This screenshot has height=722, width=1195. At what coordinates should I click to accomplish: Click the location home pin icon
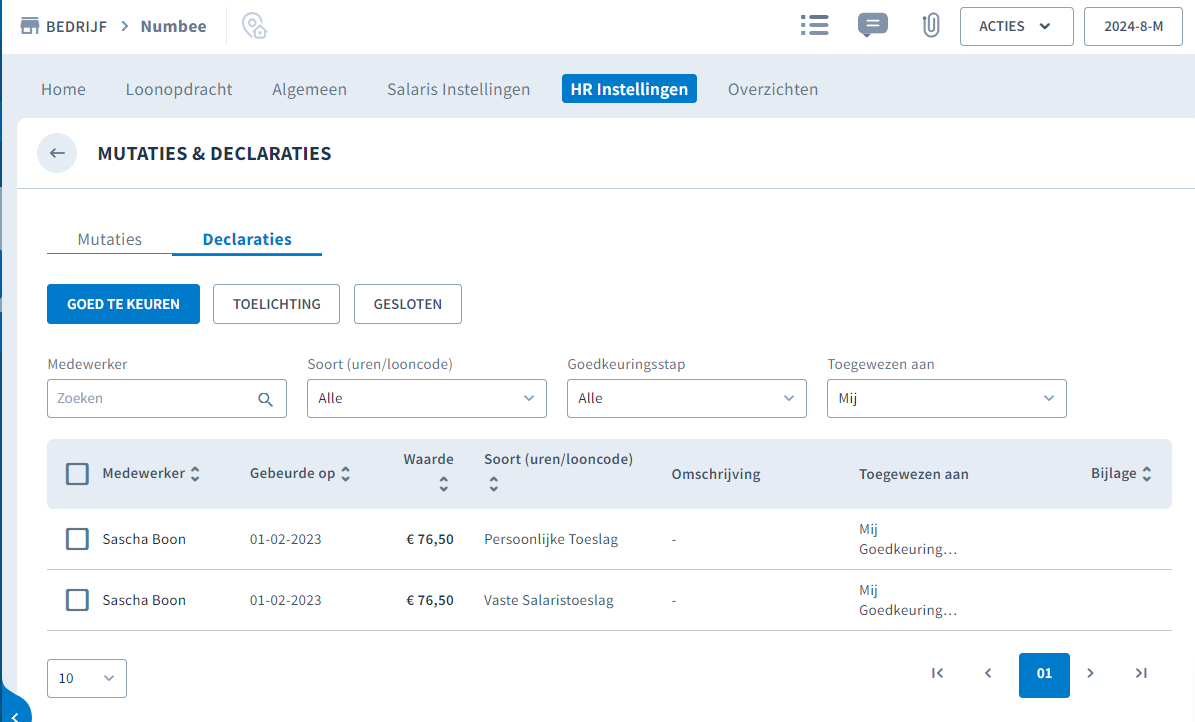255,26
